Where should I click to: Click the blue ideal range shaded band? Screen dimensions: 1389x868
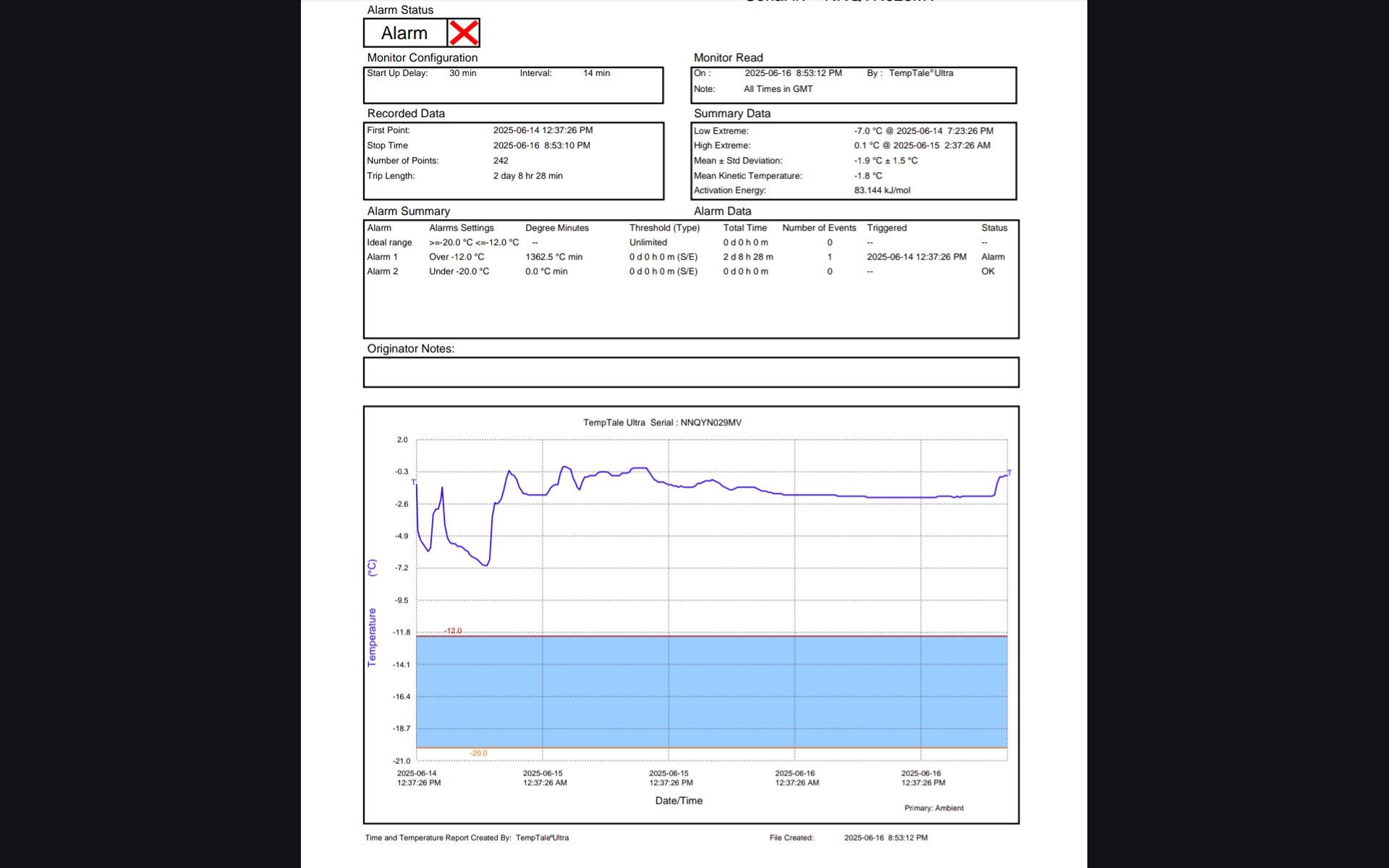tap(712, 692)
